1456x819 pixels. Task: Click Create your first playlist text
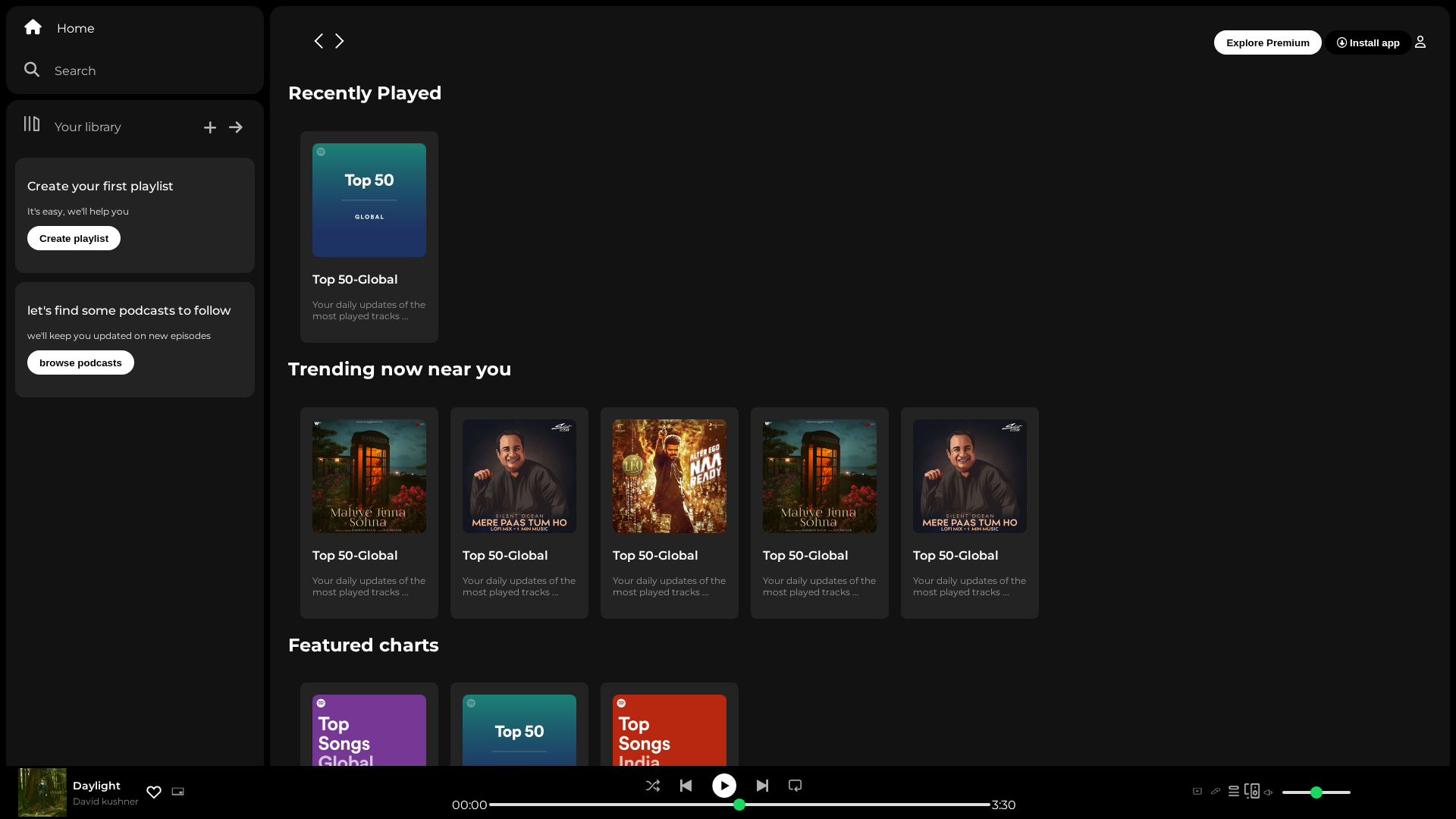(100, 186)
